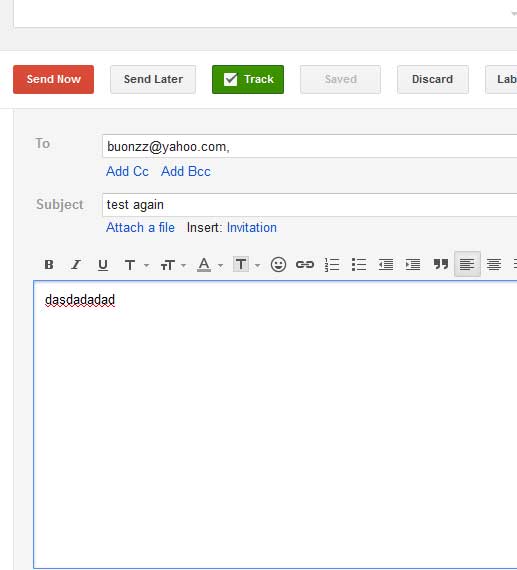This screenshot has width=517, height=570.
Task: Decrease the text indent
Action: click(x=386, y=264)
